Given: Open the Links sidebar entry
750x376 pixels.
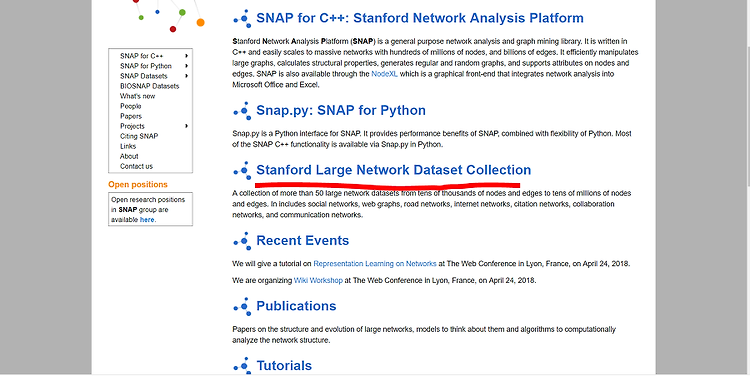Looking at the screenshot, I should point(128,146).
